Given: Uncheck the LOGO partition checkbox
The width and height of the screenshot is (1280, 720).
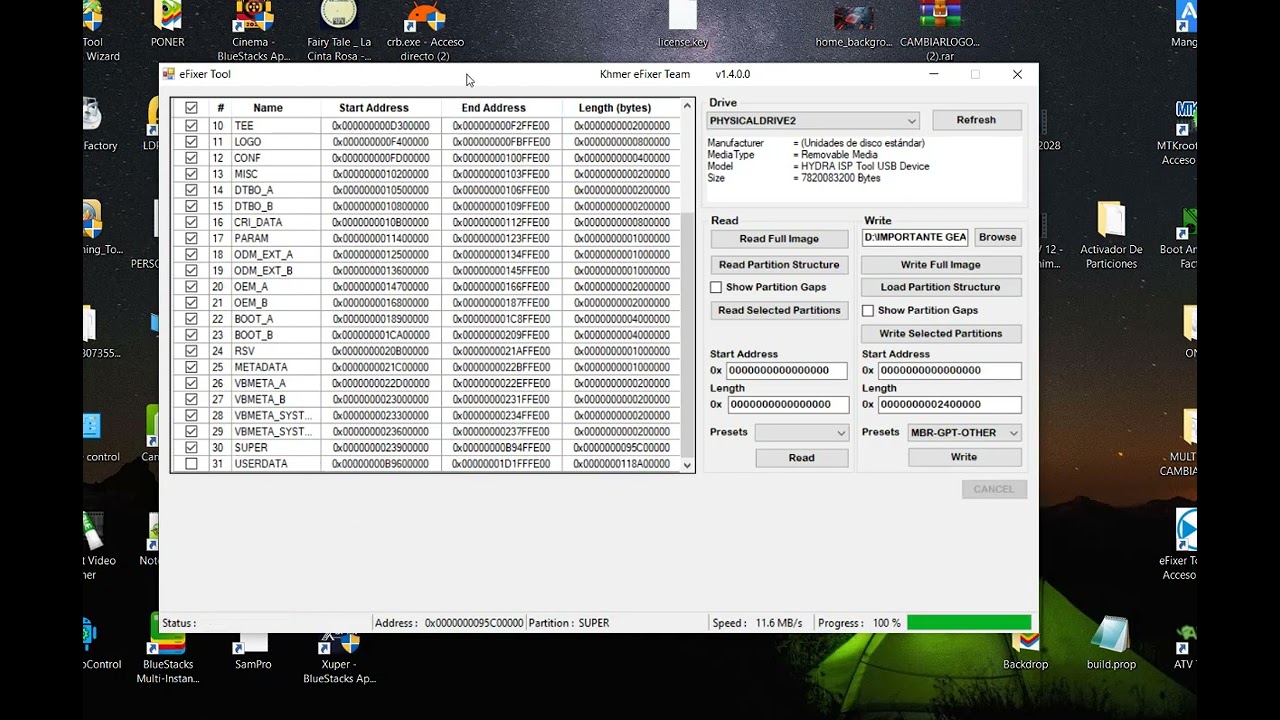Looking at the screenshot, I should [191, 142].
